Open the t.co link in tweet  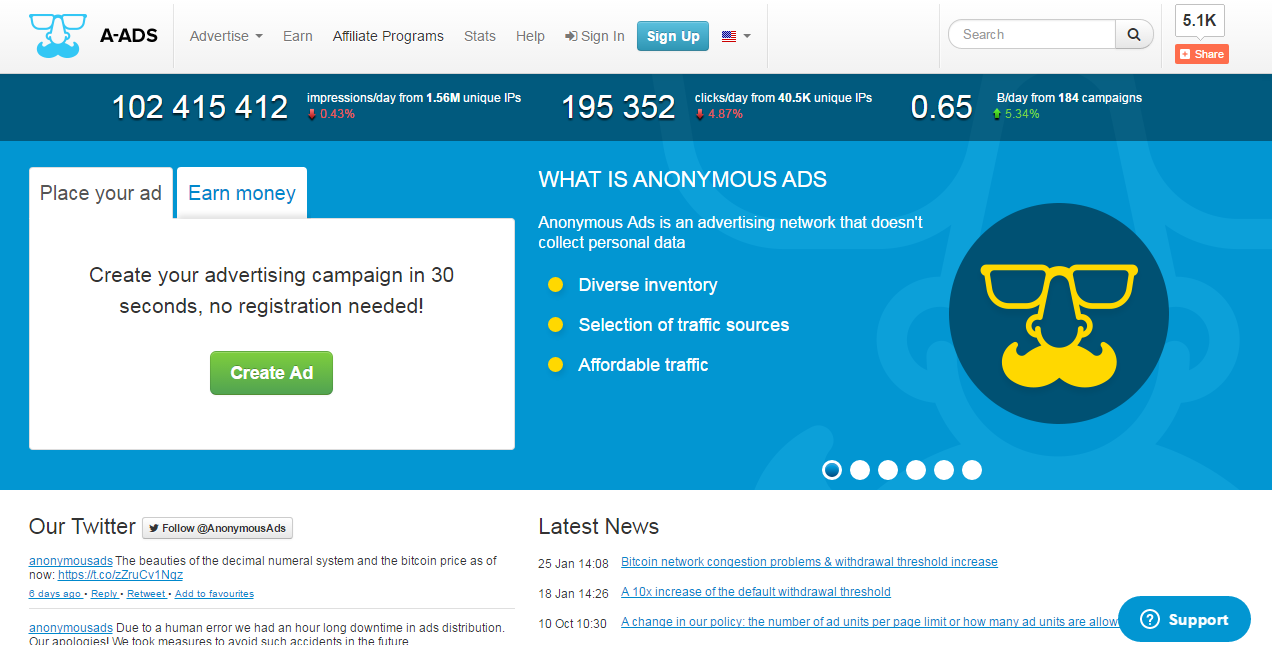pos(120,575)
